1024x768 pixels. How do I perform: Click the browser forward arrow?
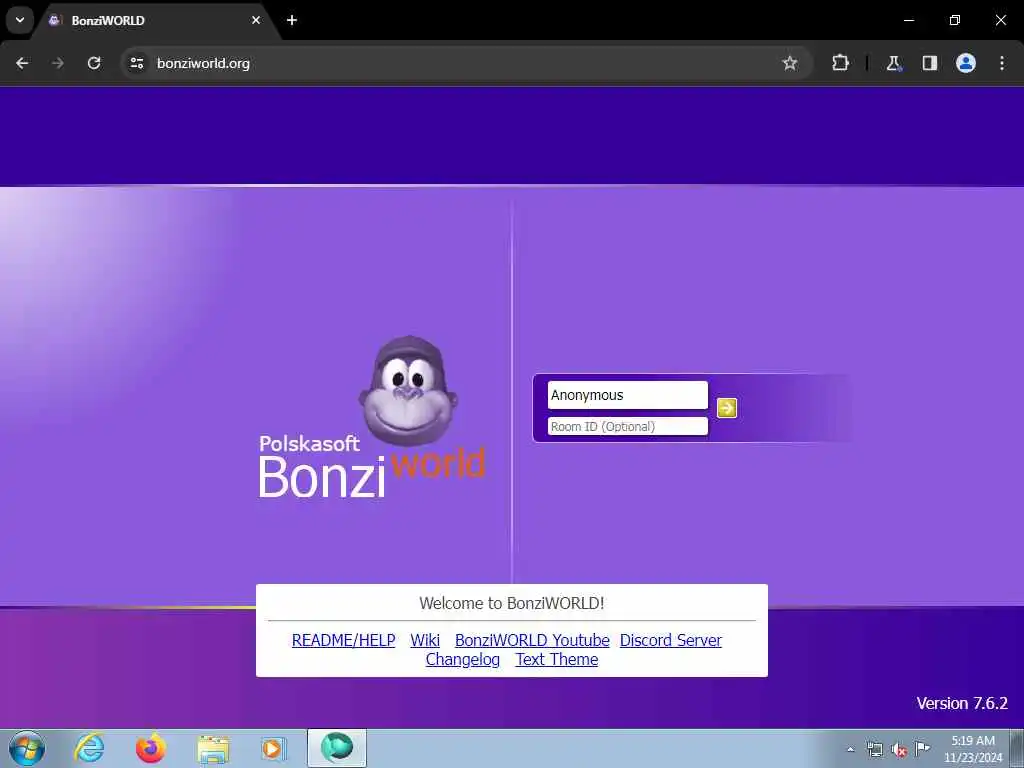coord(58,63)
